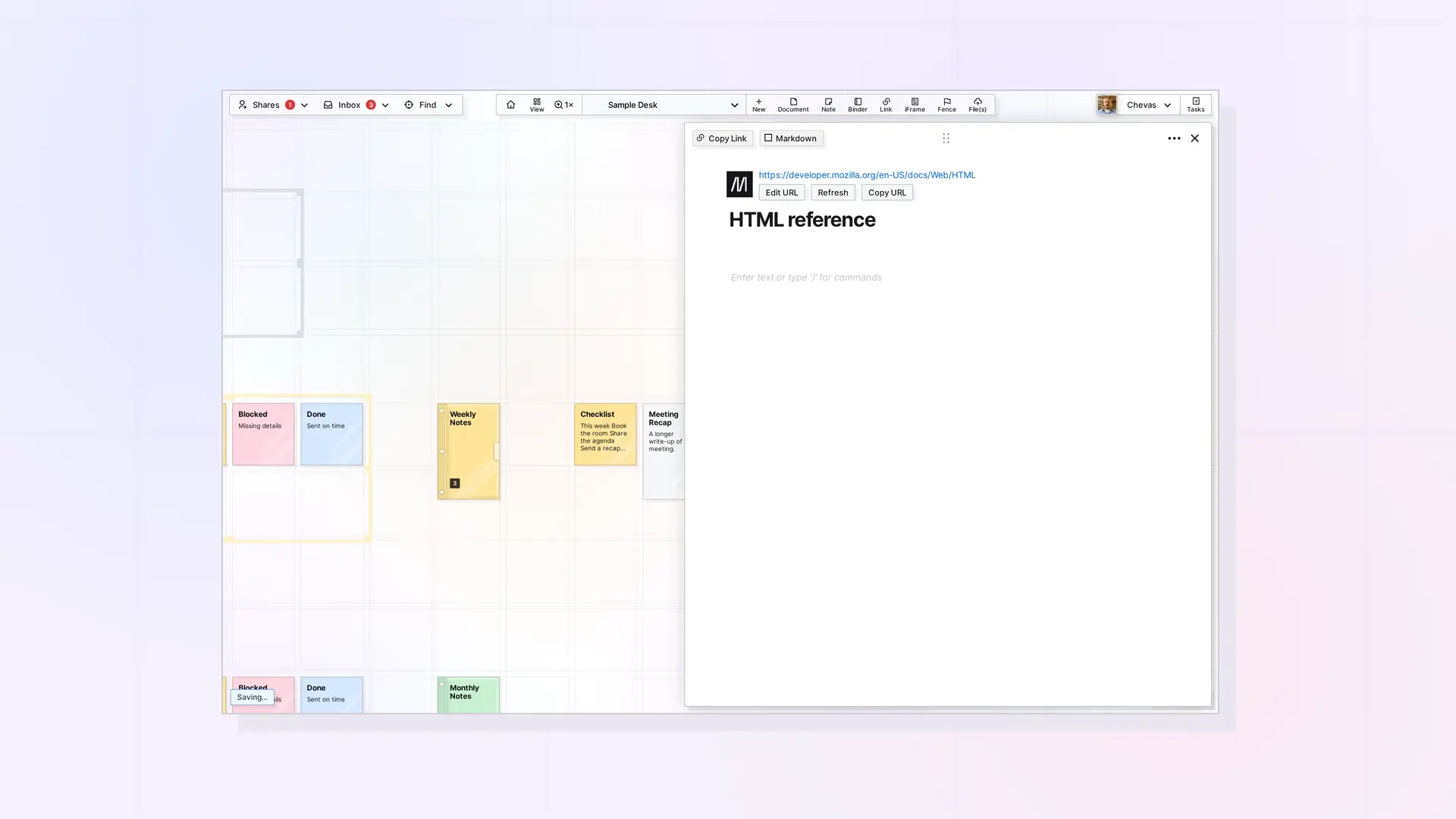The width and height of the screenshot is (1456, 819).
Task: Focus the 'Enter text' body field
Action: pyautogui.click(x=806, y=278)
